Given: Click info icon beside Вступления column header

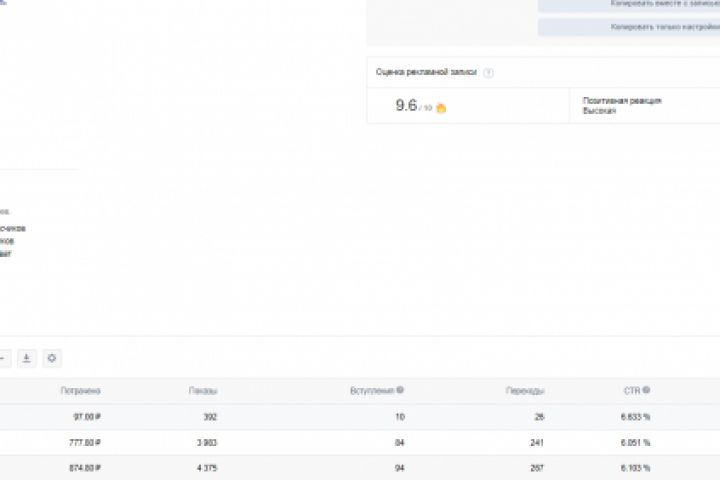Looking at the screenshot, I should coord(400,390).
